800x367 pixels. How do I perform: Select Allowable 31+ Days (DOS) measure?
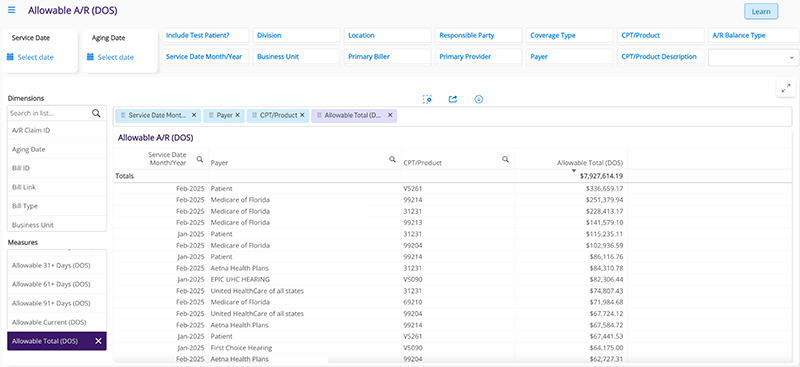[57, 265]
